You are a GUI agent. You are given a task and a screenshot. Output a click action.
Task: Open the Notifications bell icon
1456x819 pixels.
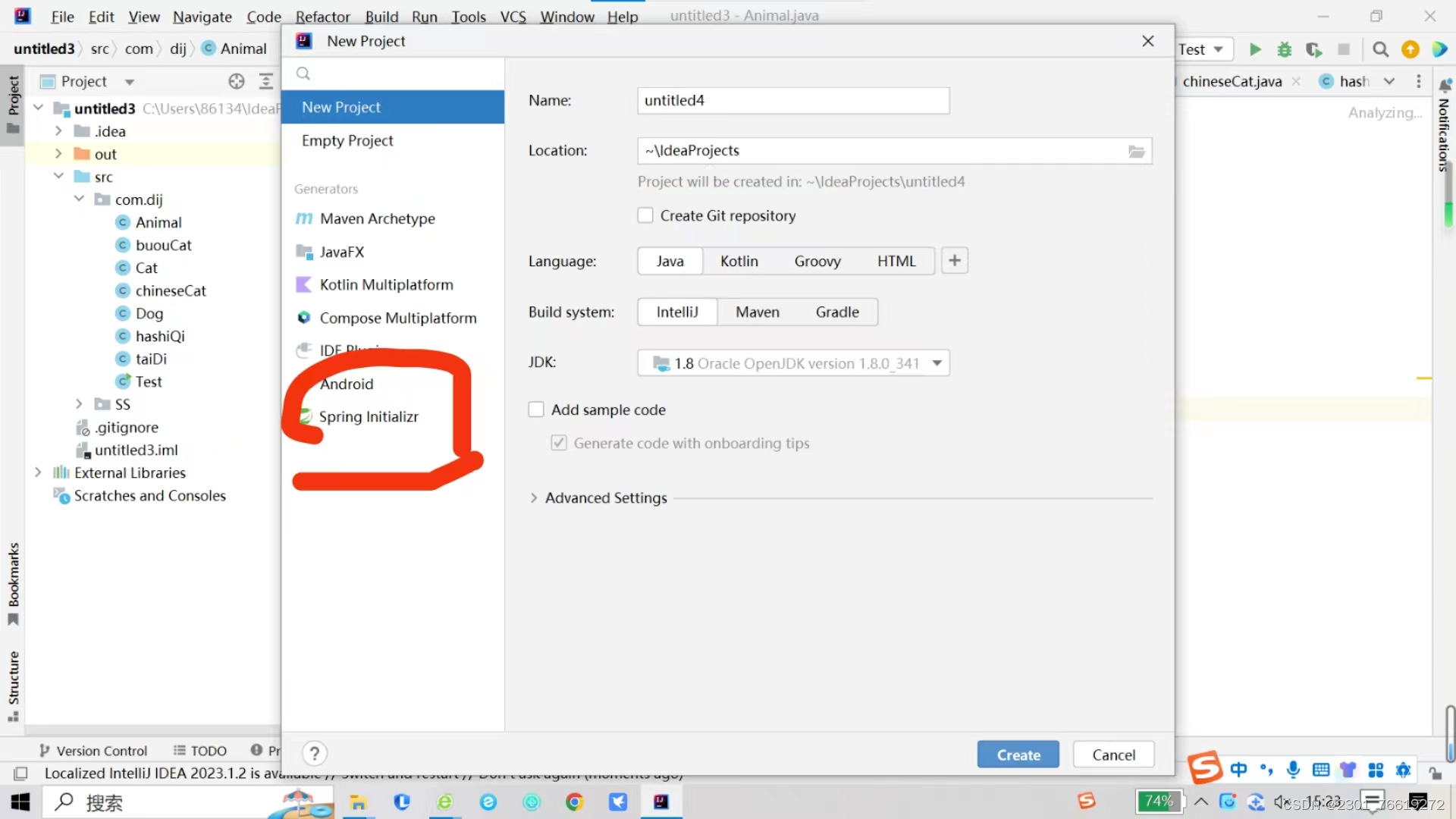tap(1445, 86)
